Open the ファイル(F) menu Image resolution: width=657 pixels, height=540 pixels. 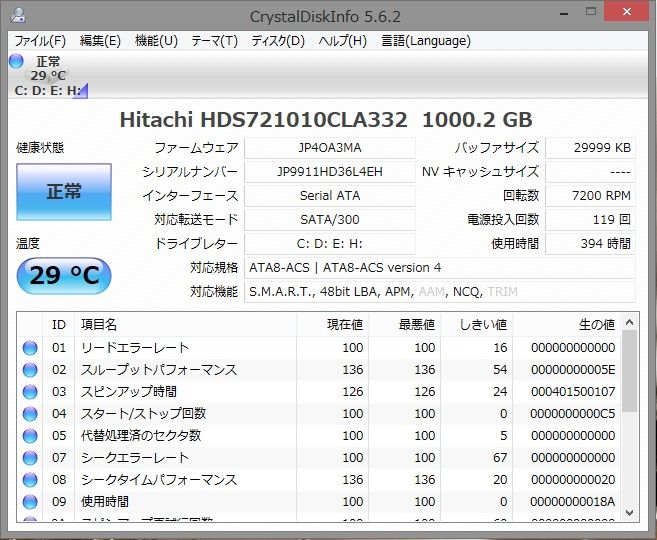40,41
